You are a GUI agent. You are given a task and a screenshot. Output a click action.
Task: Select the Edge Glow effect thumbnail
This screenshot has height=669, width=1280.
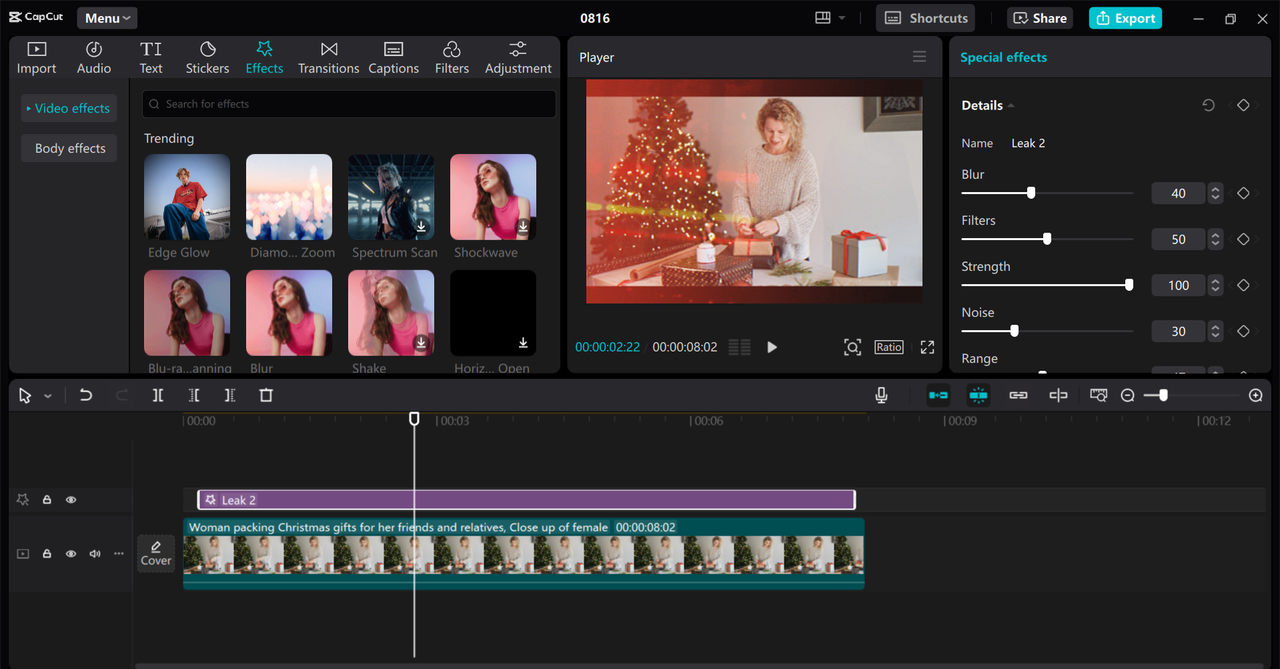click(x=187, y=197)
